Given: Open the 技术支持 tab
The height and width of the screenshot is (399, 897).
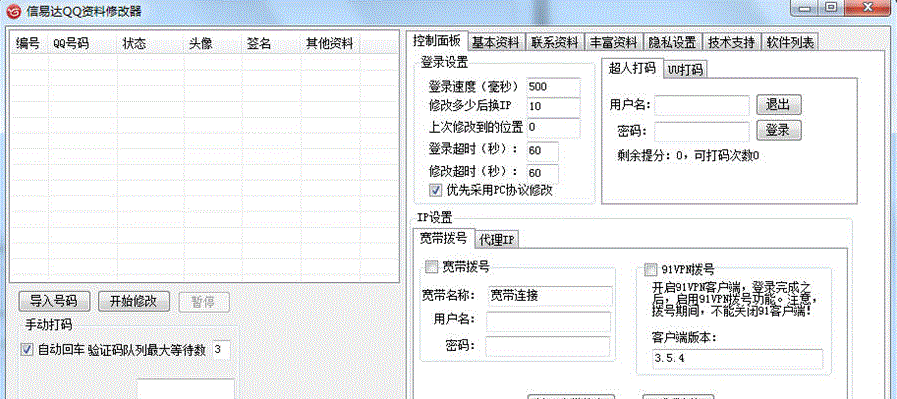Looking at the screenshot, I should (x=731, y=42).
